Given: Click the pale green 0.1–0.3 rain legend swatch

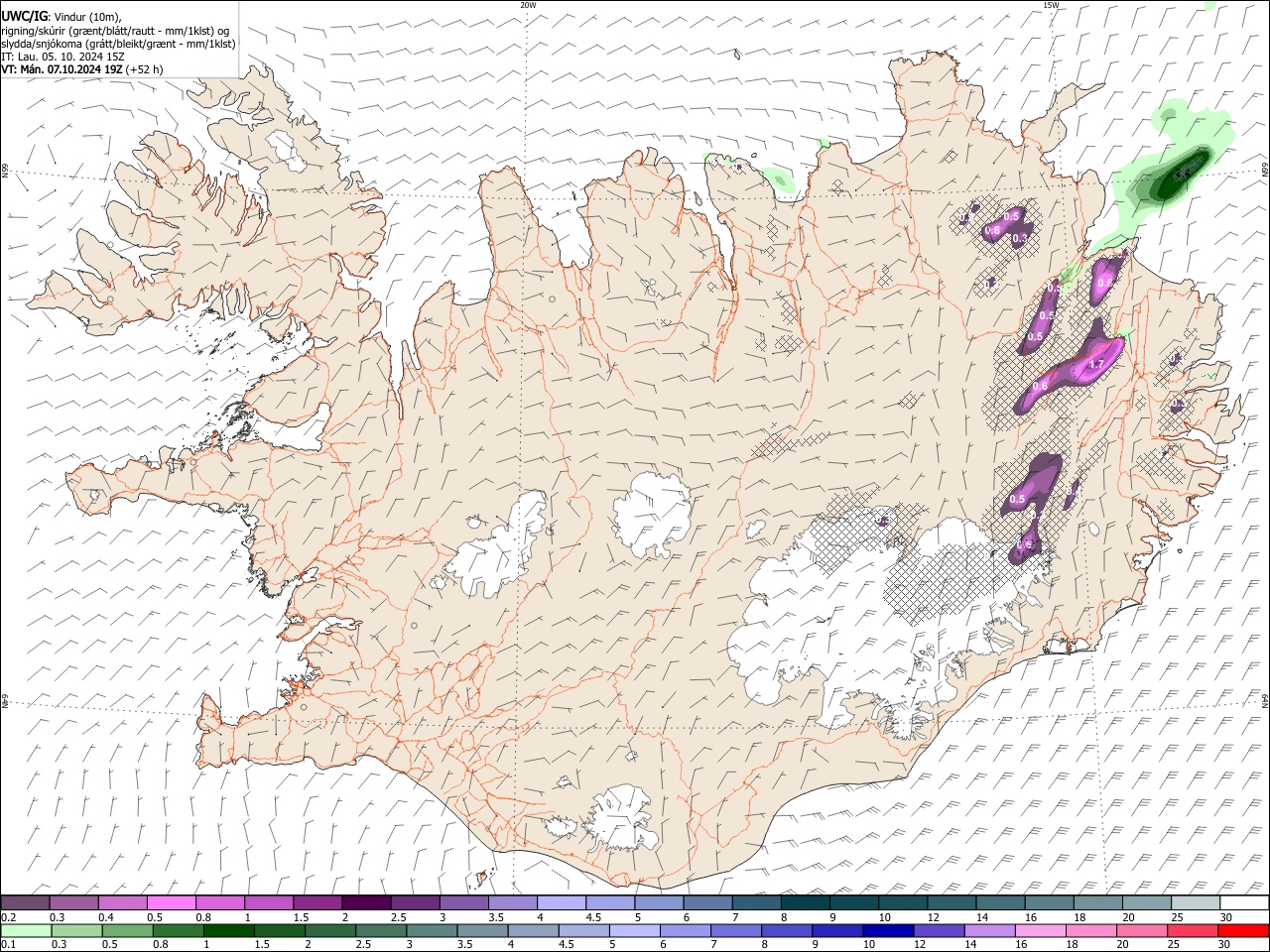Looking at the screenshot, I should point(27,931).
